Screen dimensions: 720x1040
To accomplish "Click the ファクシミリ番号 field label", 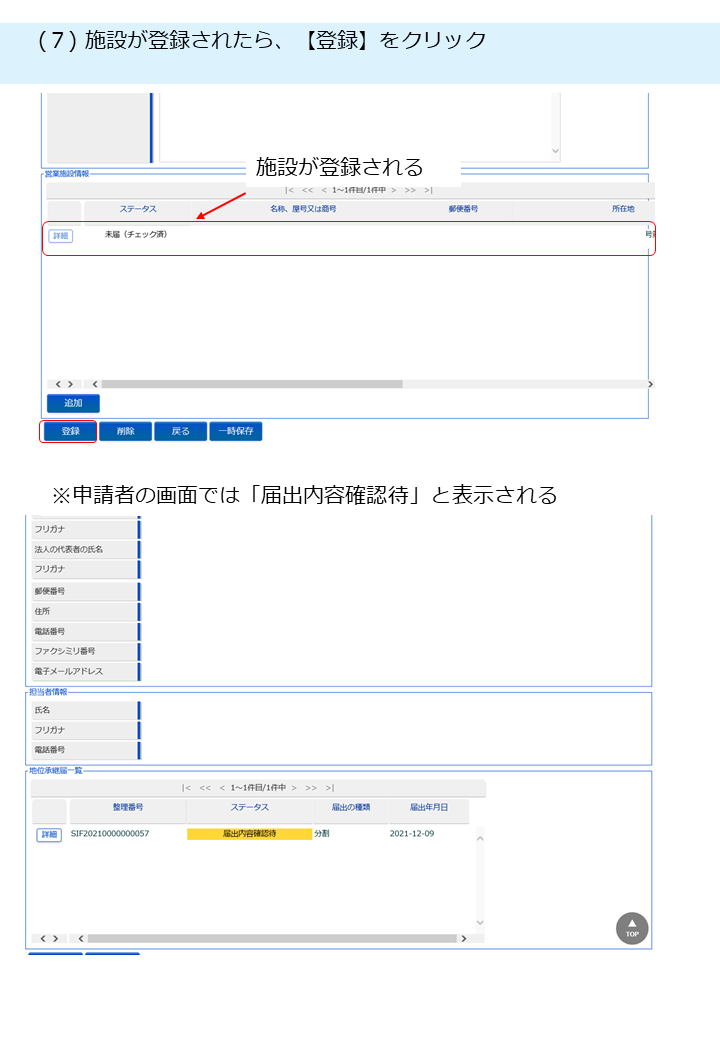I will coord(65,651).
